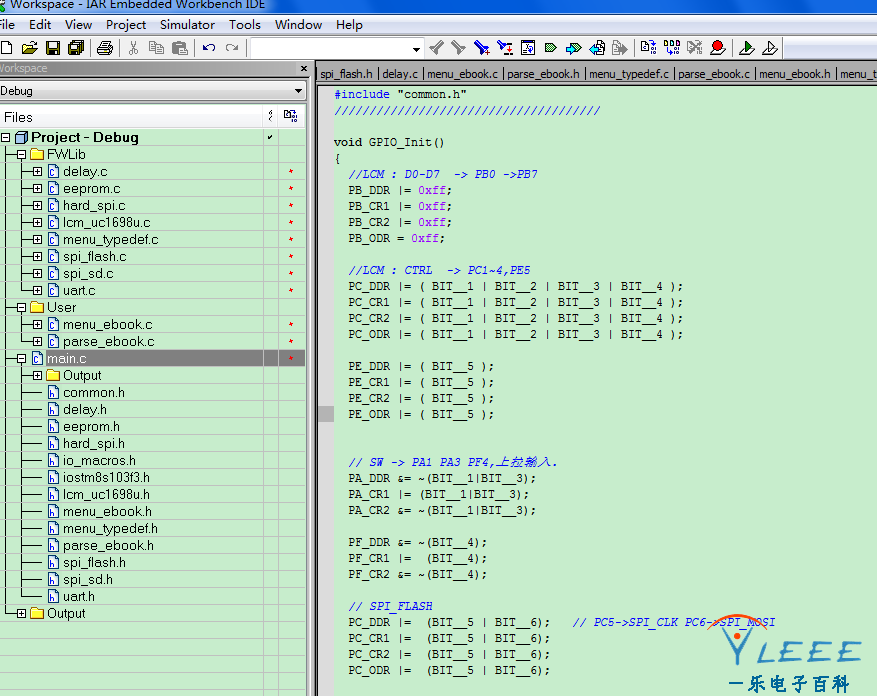Image resolution: width=877 pixels, height=696 pixels.
Task: Click Debug without Downloading icon
Action: [x=769, y=48]
